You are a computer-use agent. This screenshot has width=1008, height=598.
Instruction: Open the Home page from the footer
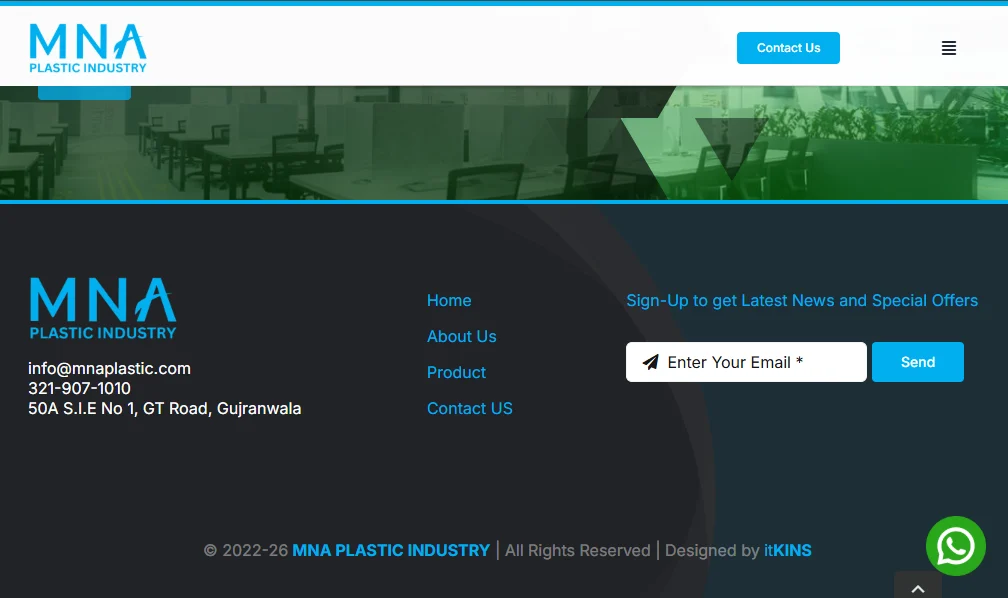click(449, 300)
